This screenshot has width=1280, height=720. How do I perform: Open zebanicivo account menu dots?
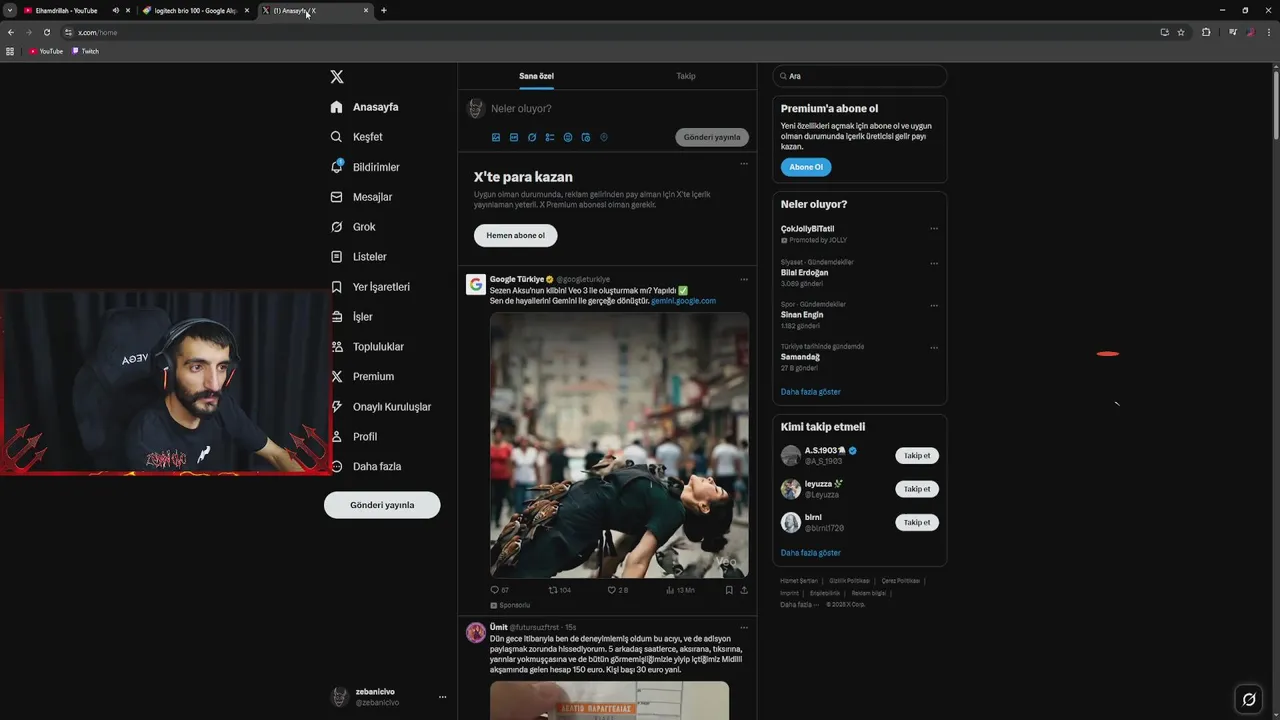click(x=442, y=697)
